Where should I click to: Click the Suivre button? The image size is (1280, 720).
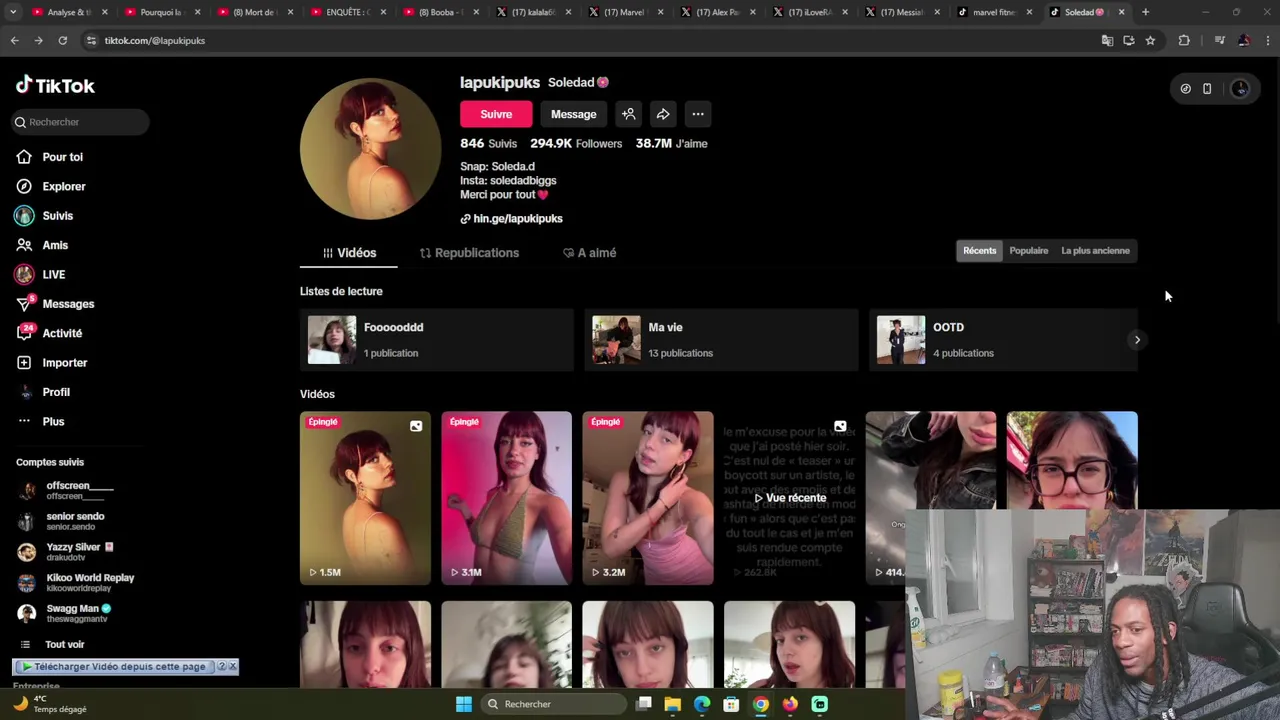(x=496, y=114)
